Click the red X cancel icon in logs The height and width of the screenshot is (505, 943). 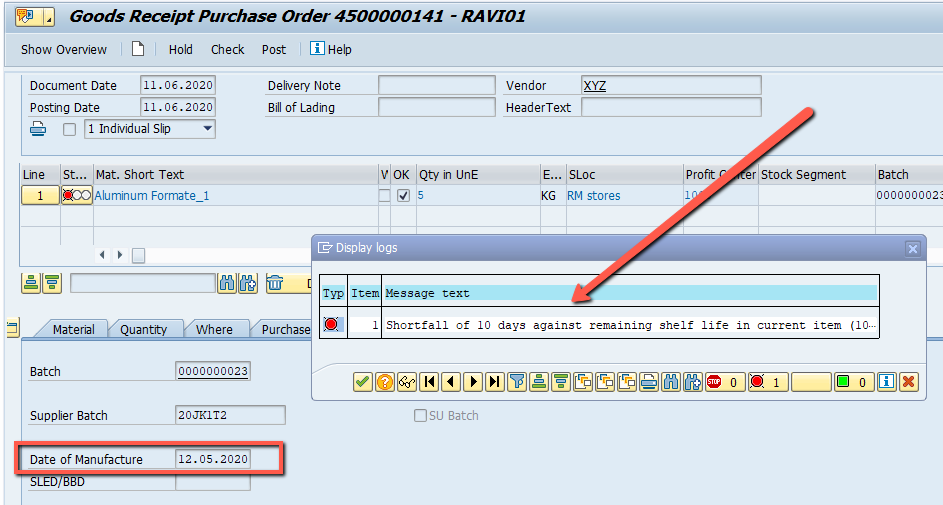(x=909, y=382)
